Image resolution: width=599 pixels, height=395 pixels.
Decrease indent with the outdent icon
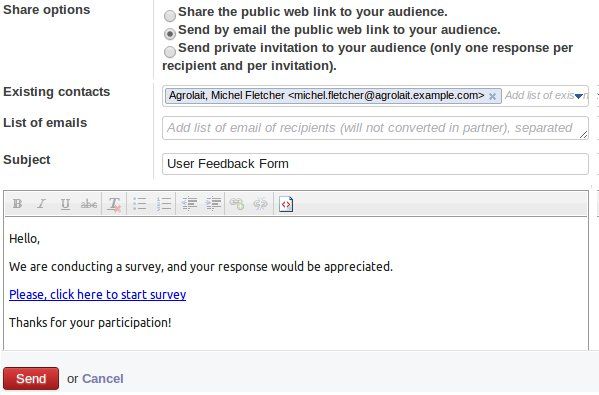pyautogui.click(x=189, y=204)
